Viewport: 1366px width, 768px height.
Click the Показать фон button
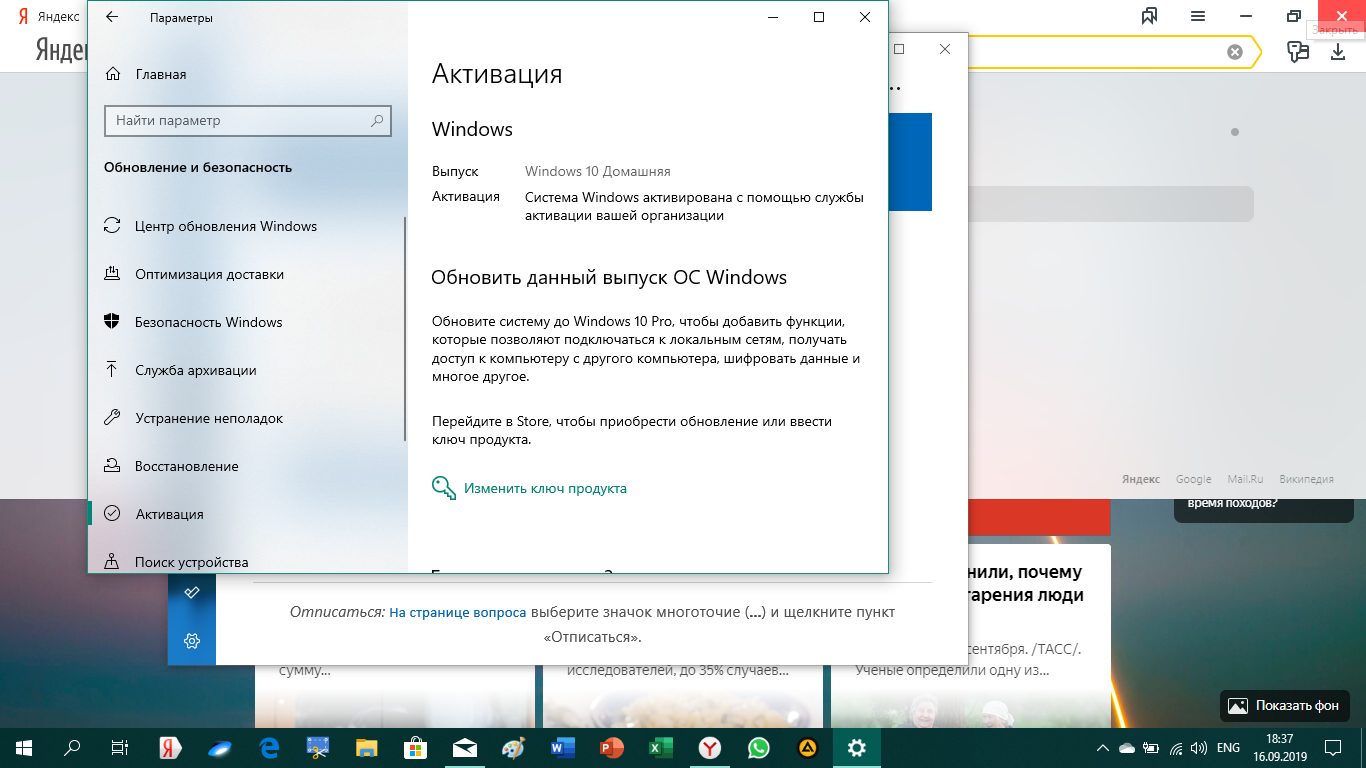pos(1284,705)
